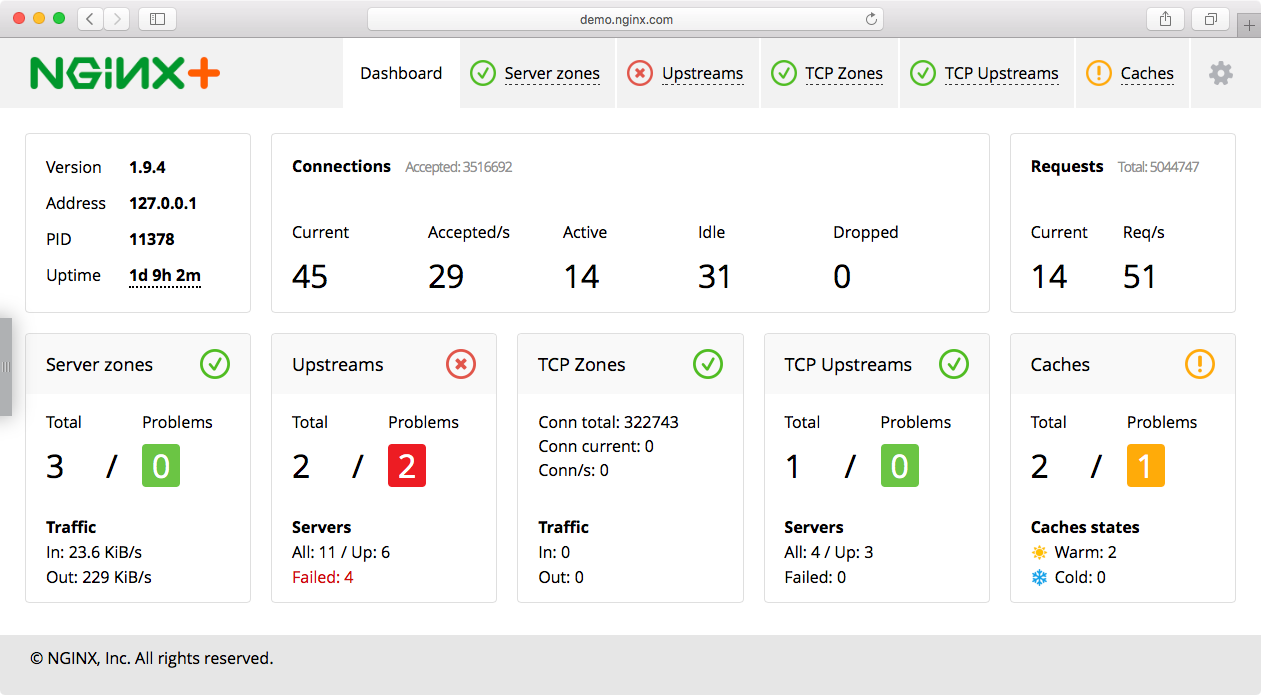Click the red Failed: 4 text
1261x695 pixels.
[322, 577]
